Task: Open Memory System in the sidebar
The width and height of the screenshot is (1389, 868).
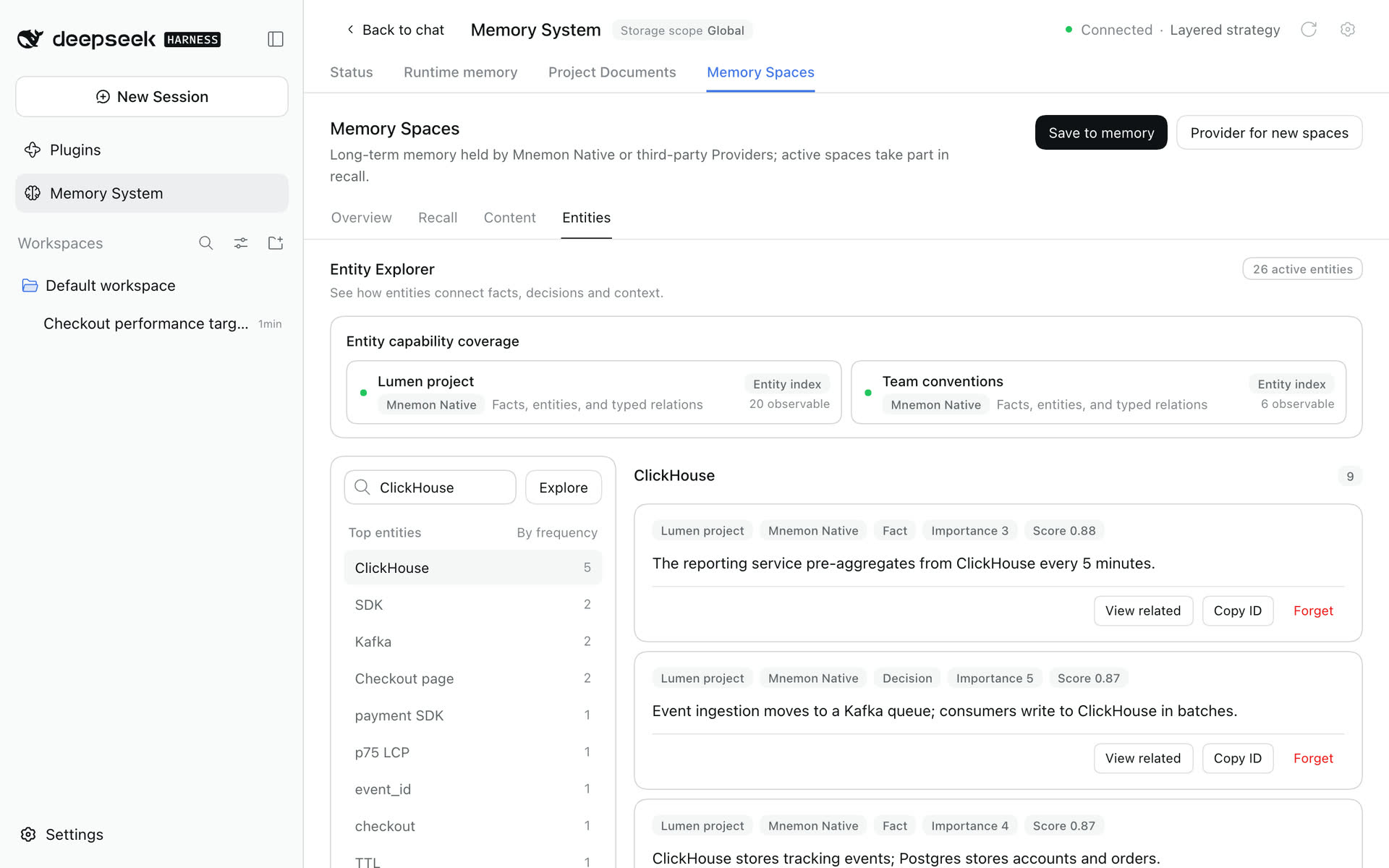Action: (152, 193)
